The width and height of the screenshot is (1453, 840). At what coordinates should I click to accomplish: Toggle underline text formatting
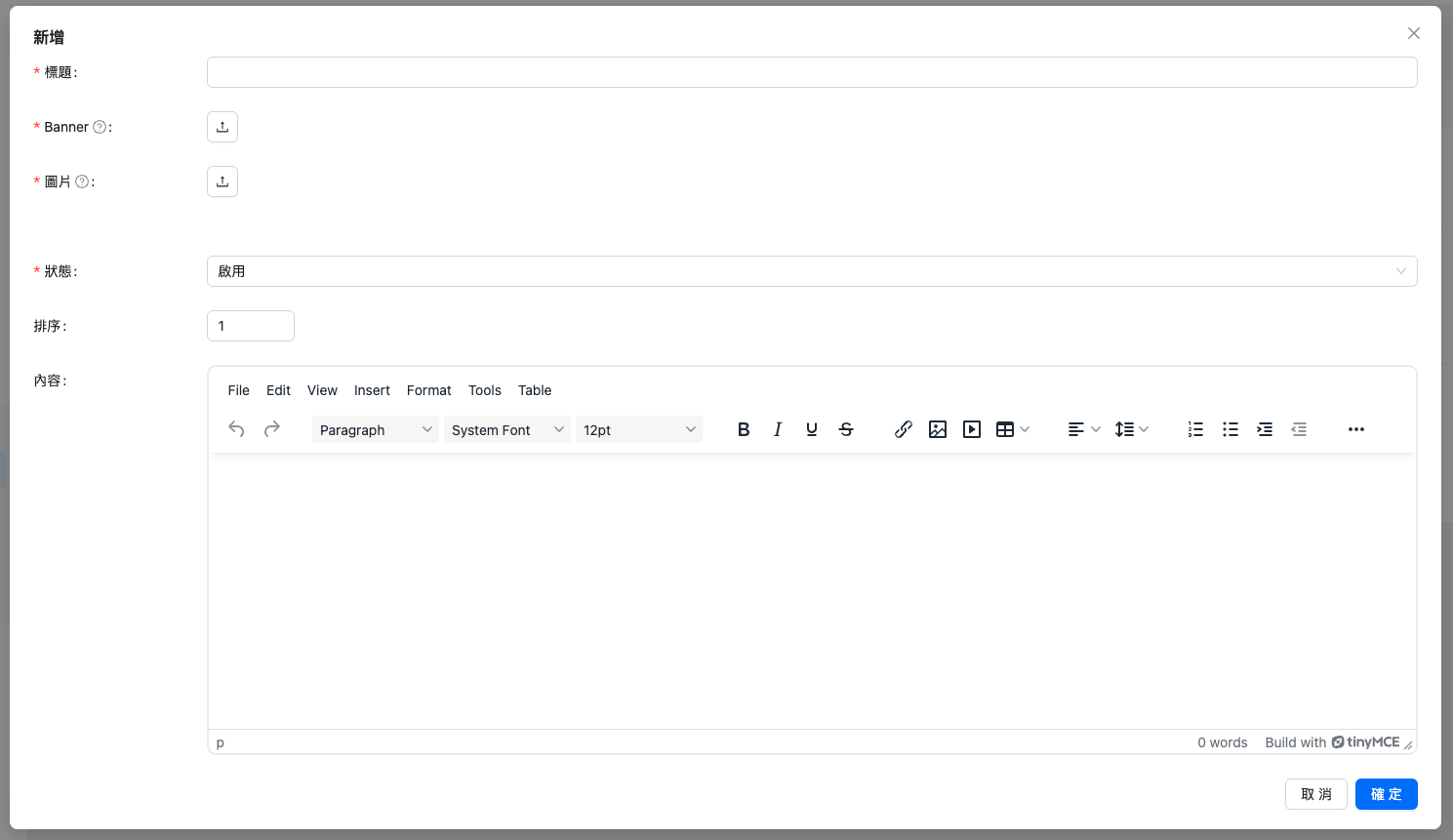tap(812, 429)
